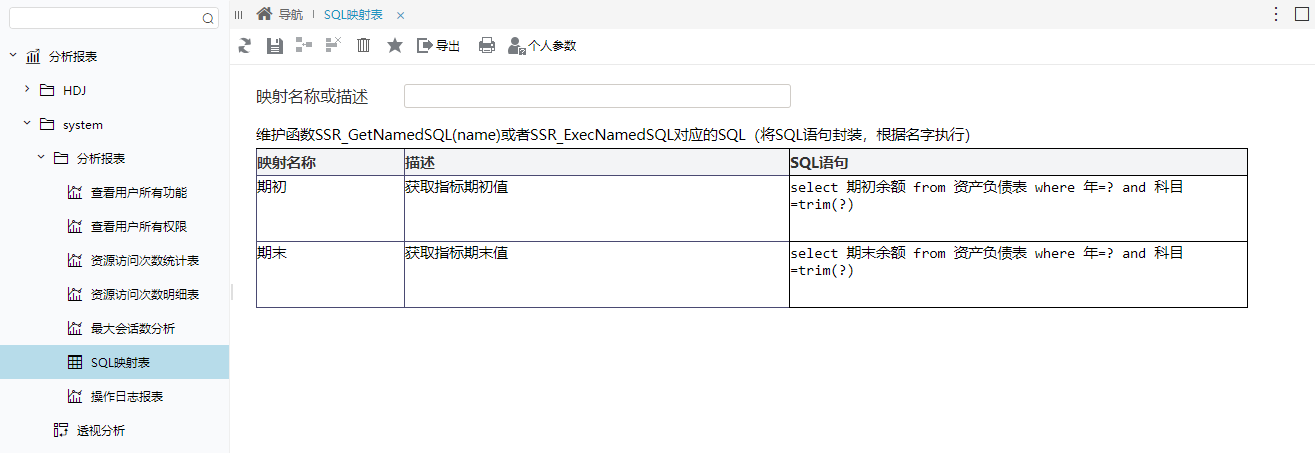Open the 导航 home tab

click(x=280, y=14)
